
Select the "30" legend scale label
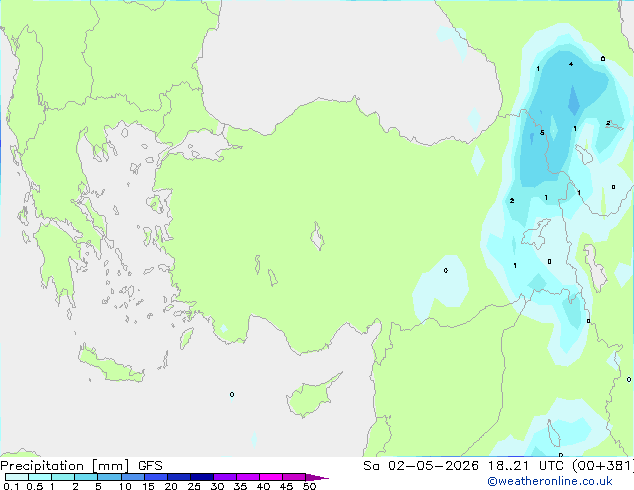click(x=218, y=486)
